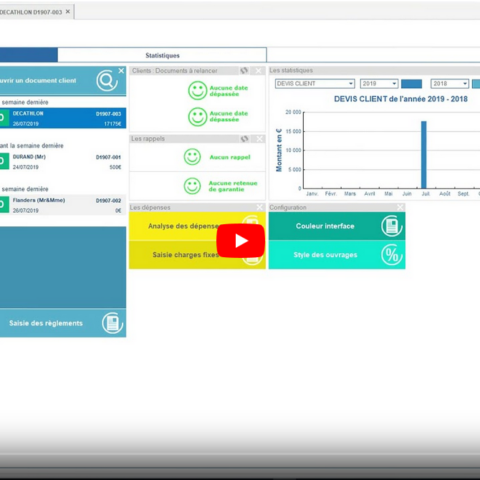The image size is (480, 480).
Task: Click the Configuration panel header label
Action: 288,207
